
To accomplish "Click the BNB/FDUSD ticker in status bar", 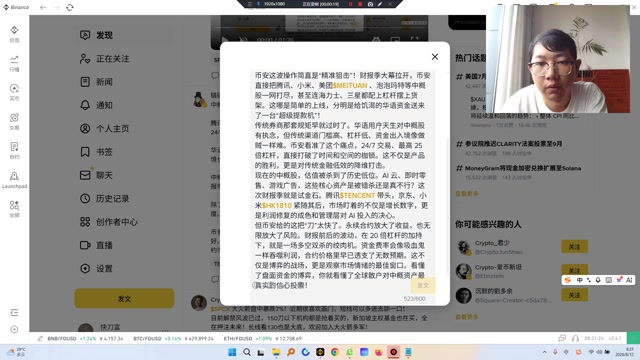I will point(85,338).
